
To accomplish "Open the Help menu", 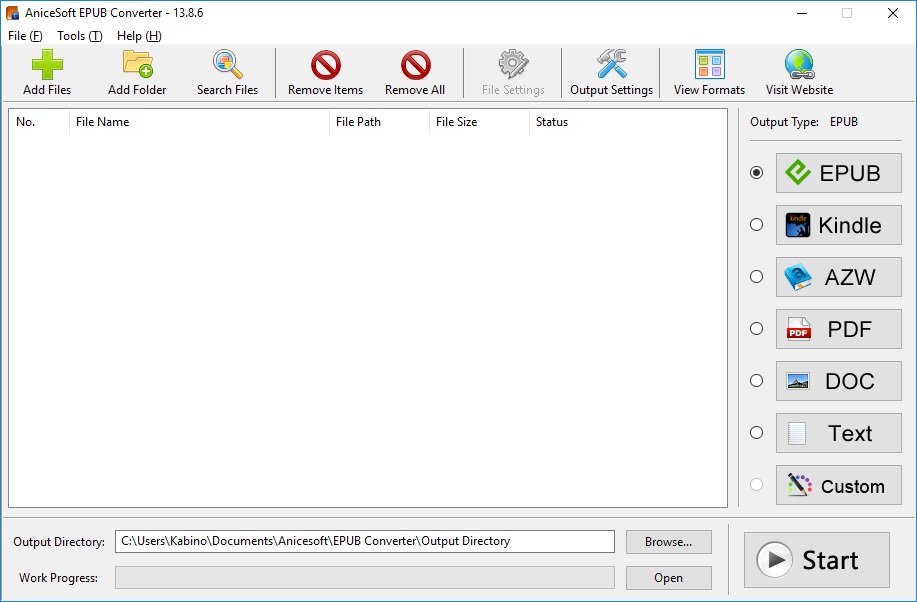I will tap(139, 36).
